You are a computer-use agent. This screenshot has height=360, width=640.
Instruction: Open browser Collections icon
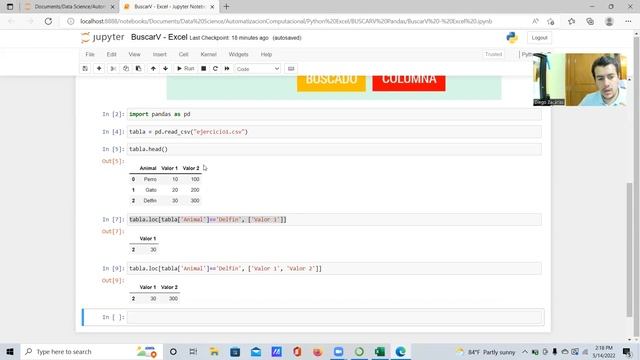590,21
